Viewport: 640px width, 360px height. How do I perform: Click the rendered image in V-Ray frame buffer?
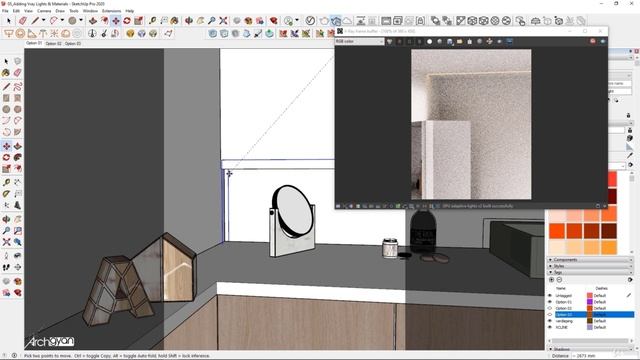click(x=471, y=124)
